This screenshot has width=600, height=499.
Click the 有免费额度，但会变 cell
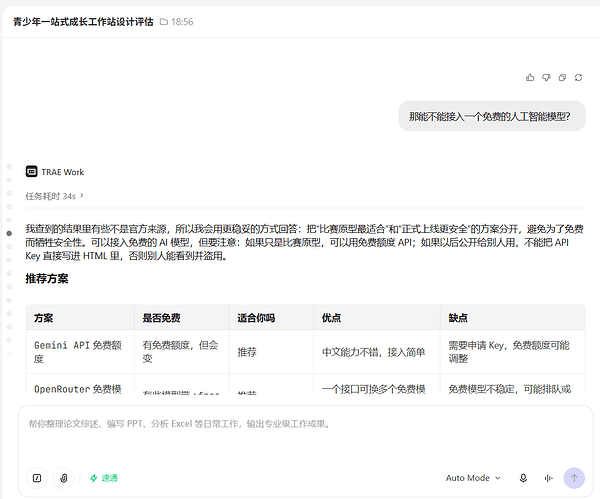[x=181, y=352]
